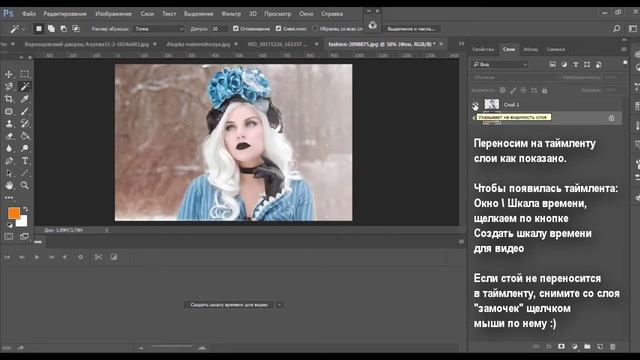
Task: Open Magic Wand tool preset picker
Action: [17, 29]
